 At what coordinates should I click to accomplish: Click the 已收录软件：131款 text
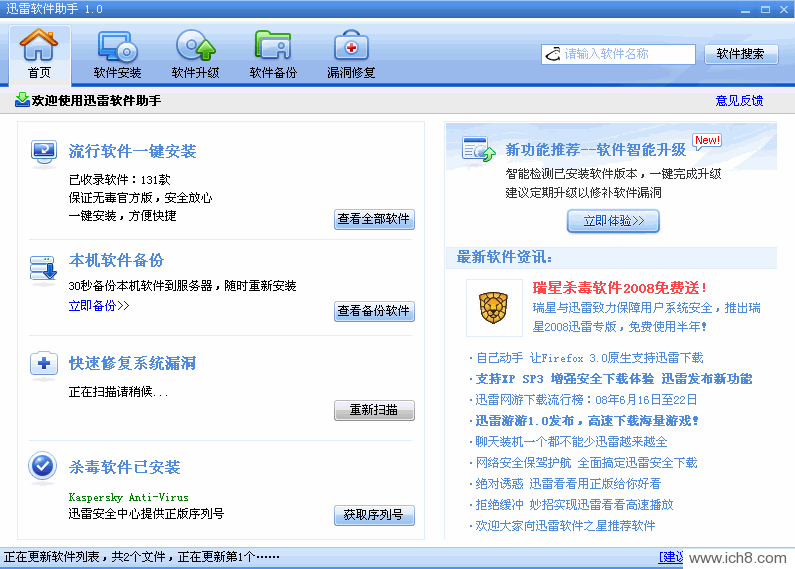click(x=120, y=180)
